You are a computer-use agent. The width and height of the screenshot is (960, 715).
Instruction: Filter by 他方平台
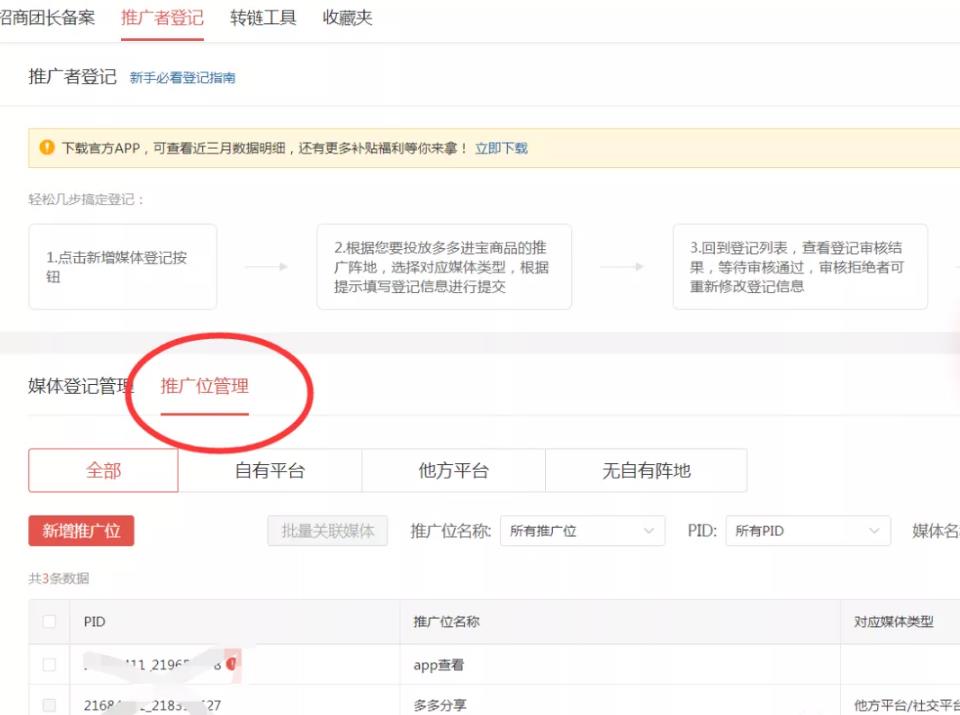click(453, 470)
